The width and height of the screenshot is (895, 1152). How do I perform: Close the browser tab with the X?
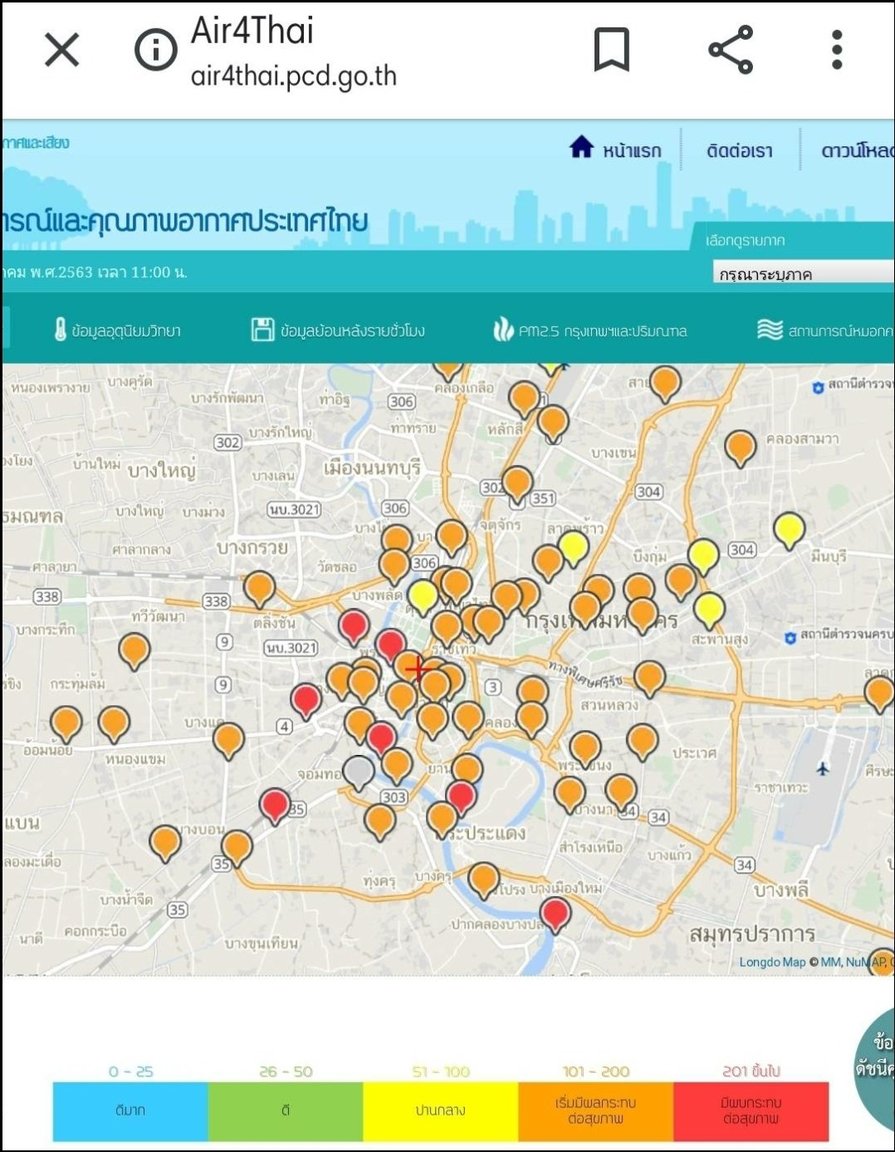pyautogui.click(x=62, y=50)
